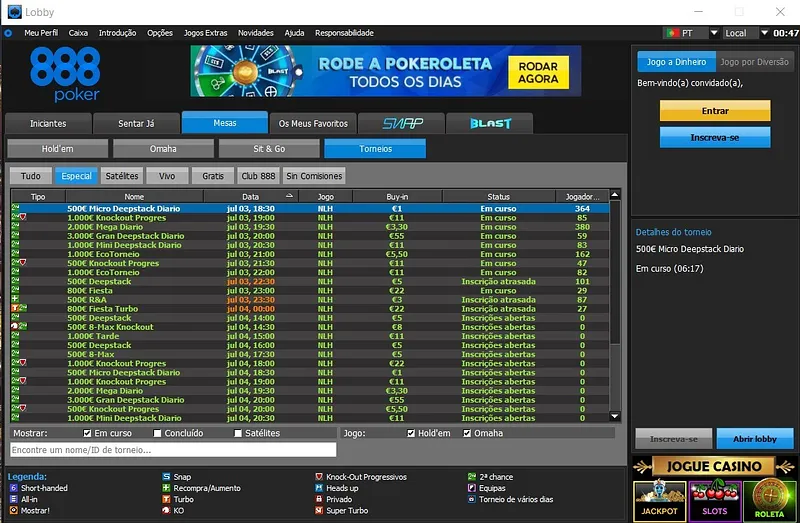The image size is (800, 523).
Task: Sort tournaments by the Data column
Action: click(x=250, y=197)
